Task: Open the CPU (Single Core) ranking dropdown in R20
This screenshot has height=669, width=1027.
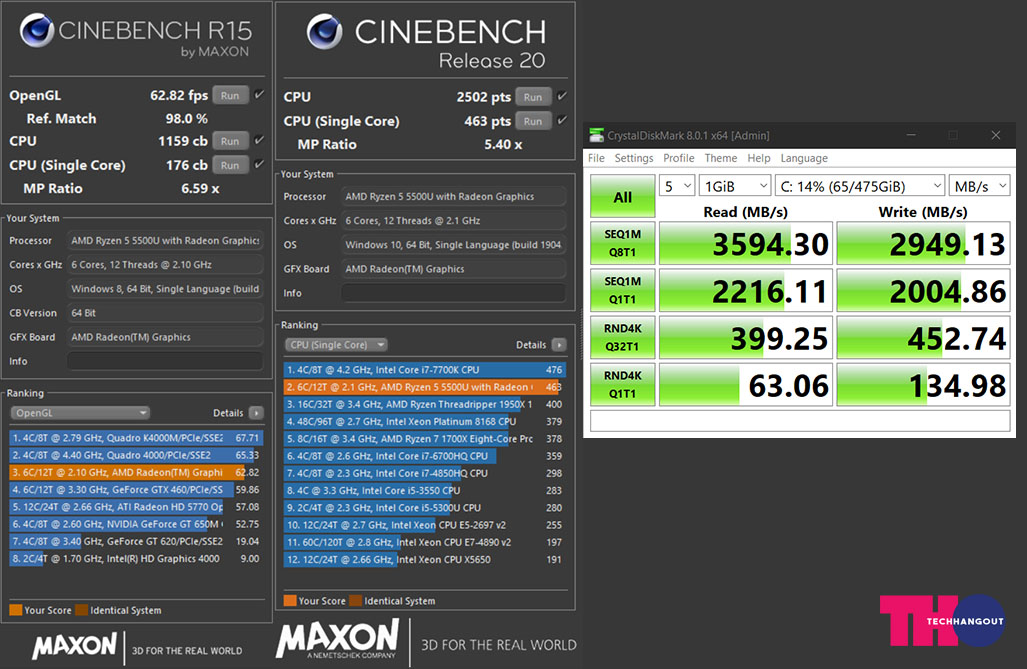Action: (336, 345)
